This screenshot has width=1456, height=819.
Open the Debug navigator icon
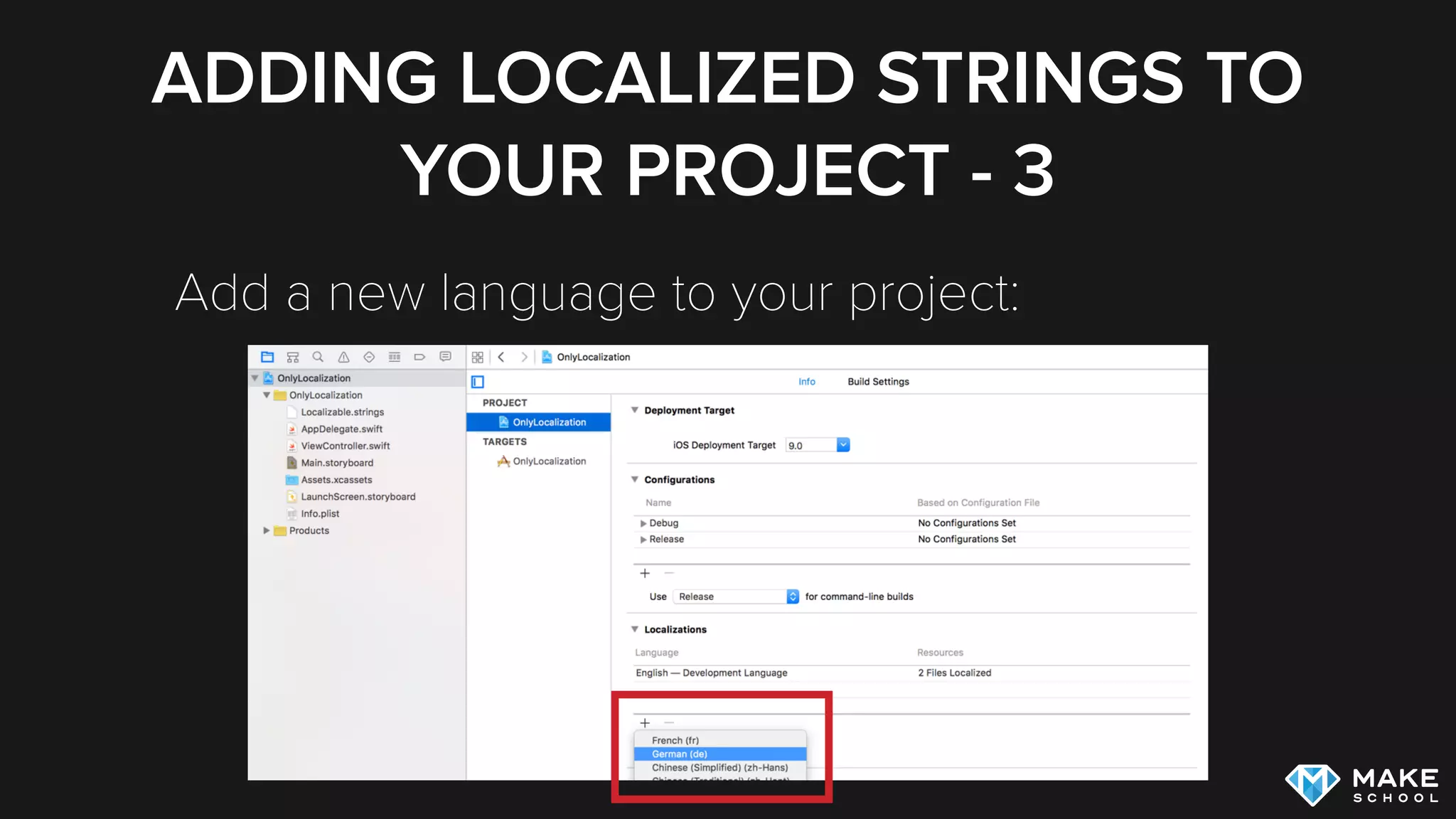click(x=395, y=357)
